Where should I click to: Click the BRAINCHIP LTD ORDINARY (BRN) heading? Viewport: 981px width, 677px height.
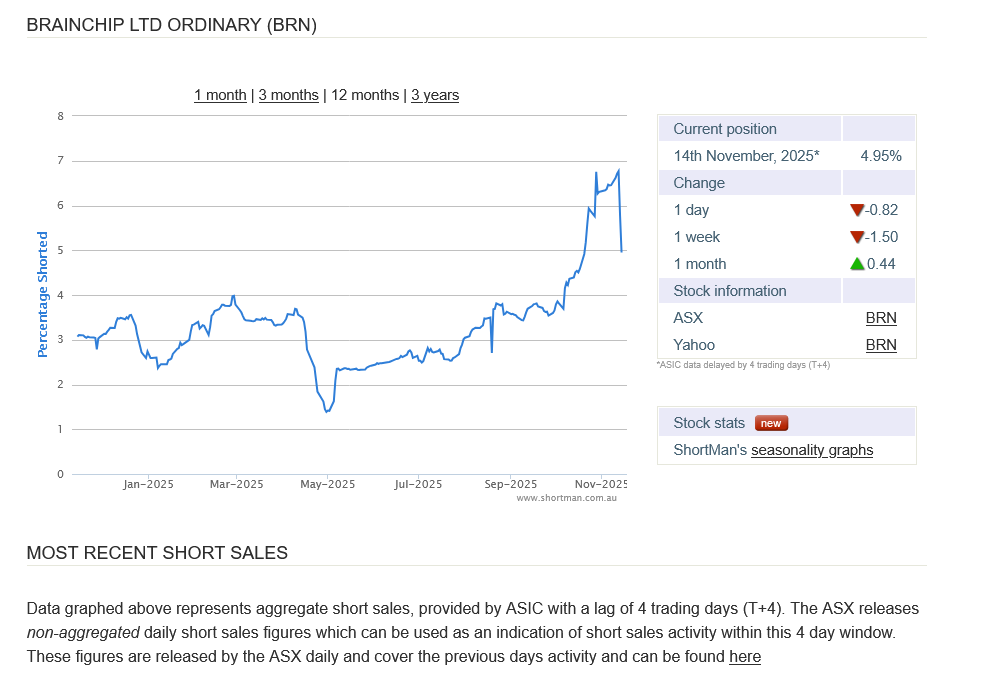[x=171, y=25]
